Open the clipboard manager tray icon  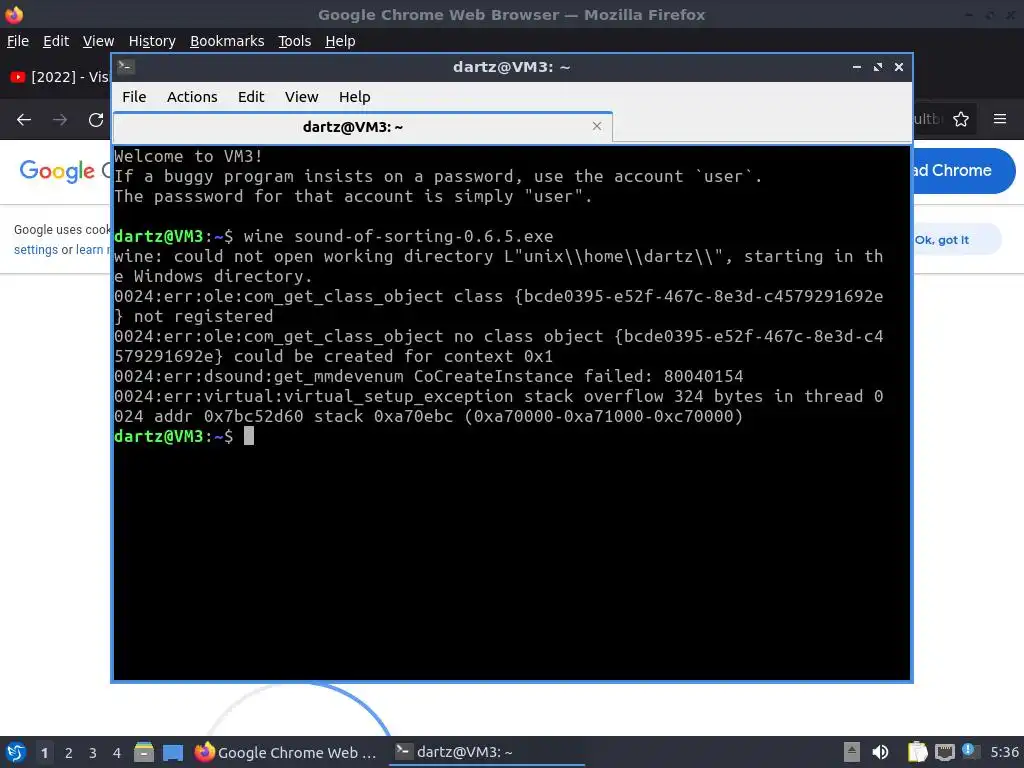tap(917, 752)
